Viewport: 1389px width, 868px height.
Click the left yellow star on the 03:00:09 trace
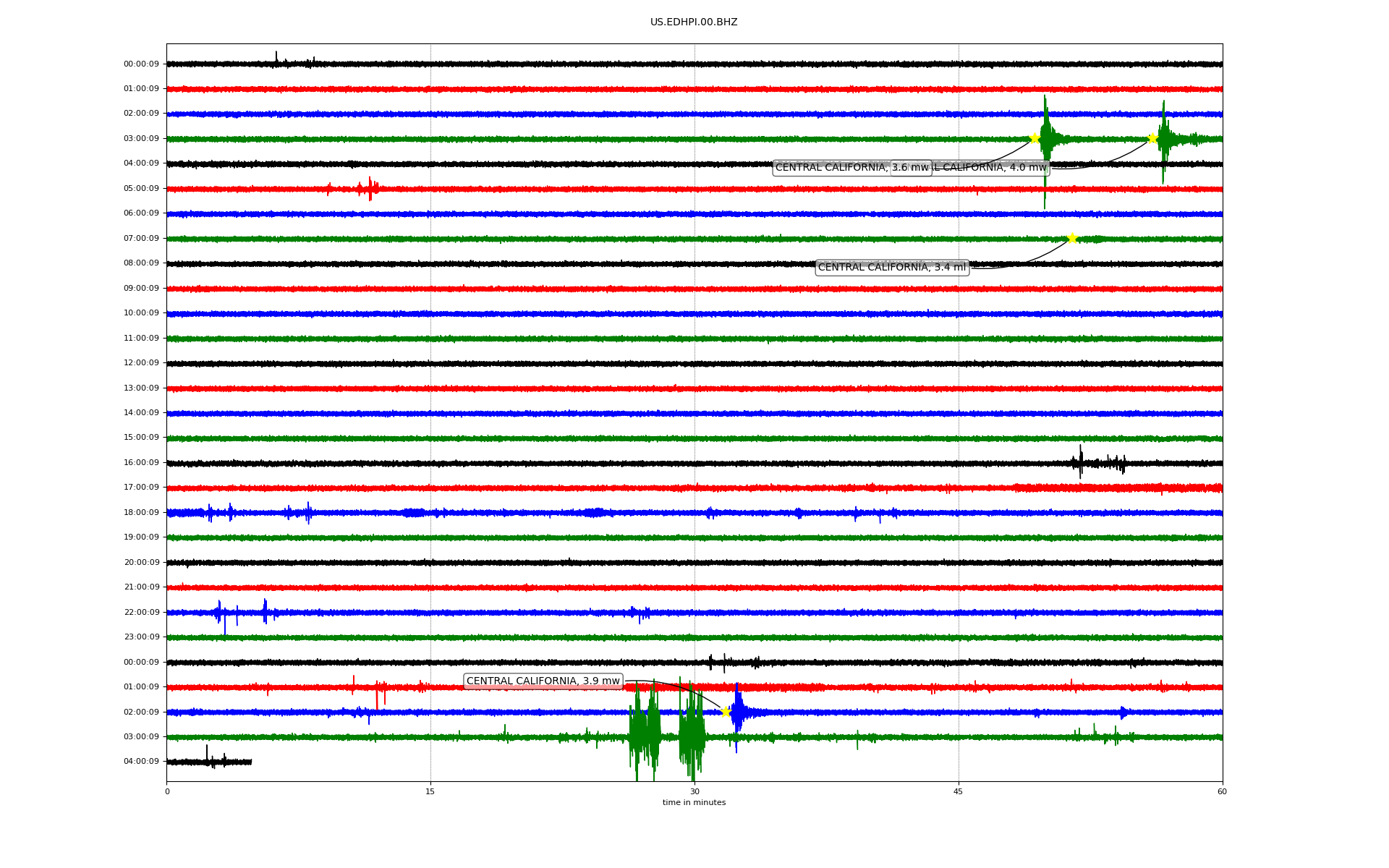1035,138
